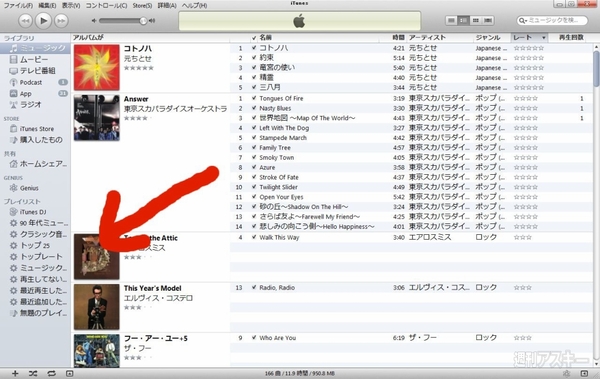
Task: Toggle shuffle playback
Action: pyautogui.click(x=33, y=373)
